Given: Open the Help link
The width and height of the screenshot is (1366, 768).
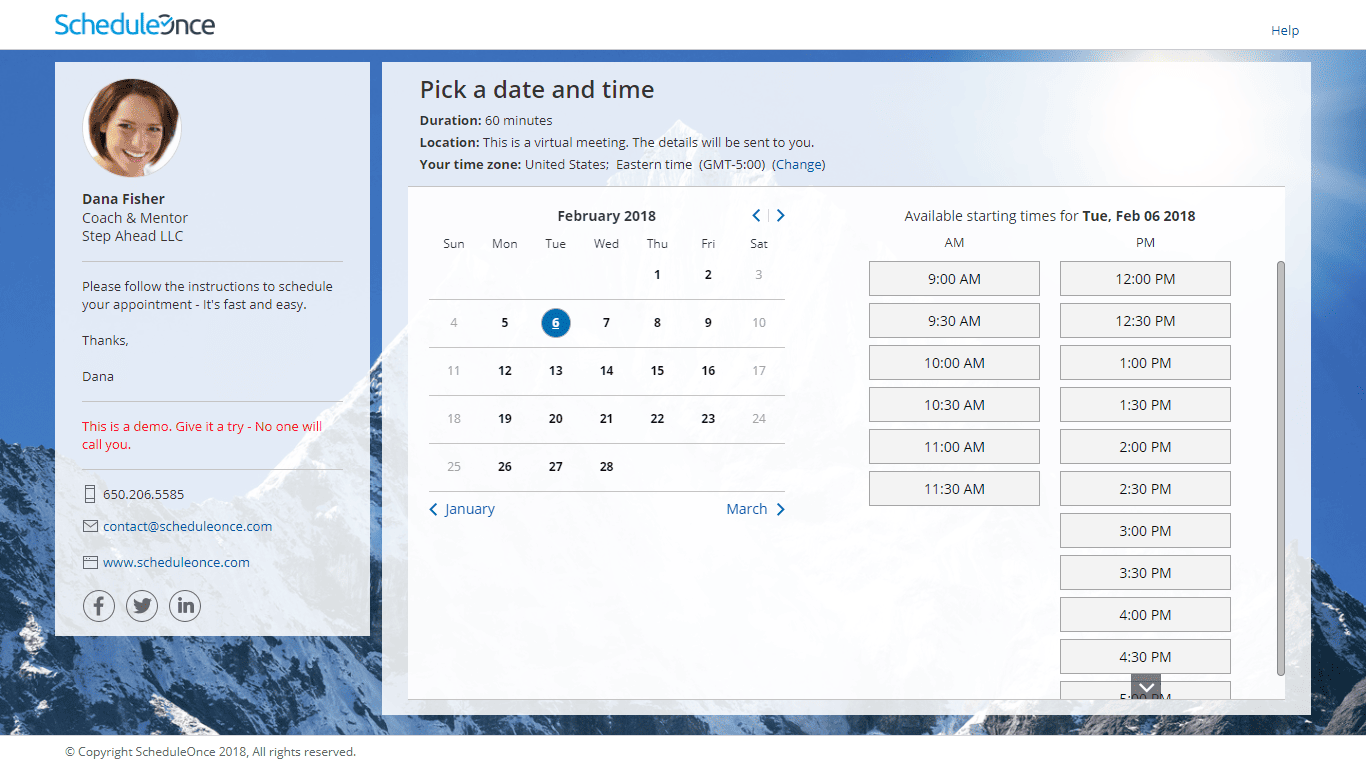Looking at the screenshot, I should [1285, 30].
